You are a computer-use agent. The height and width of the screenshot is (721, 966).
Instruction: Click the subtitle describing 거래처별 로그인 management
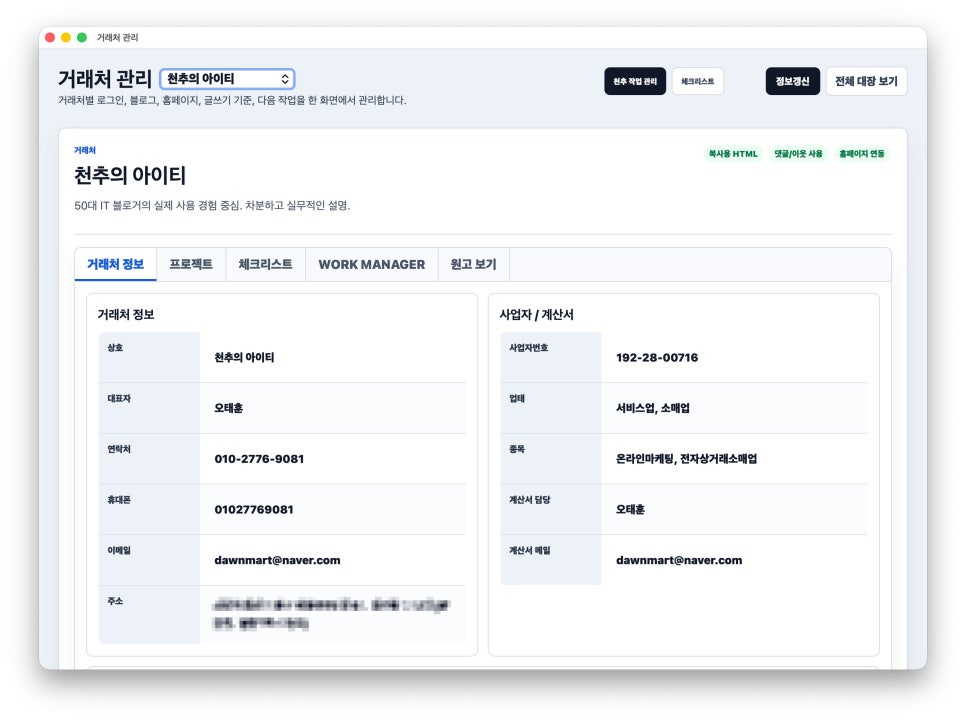(232, 100)
